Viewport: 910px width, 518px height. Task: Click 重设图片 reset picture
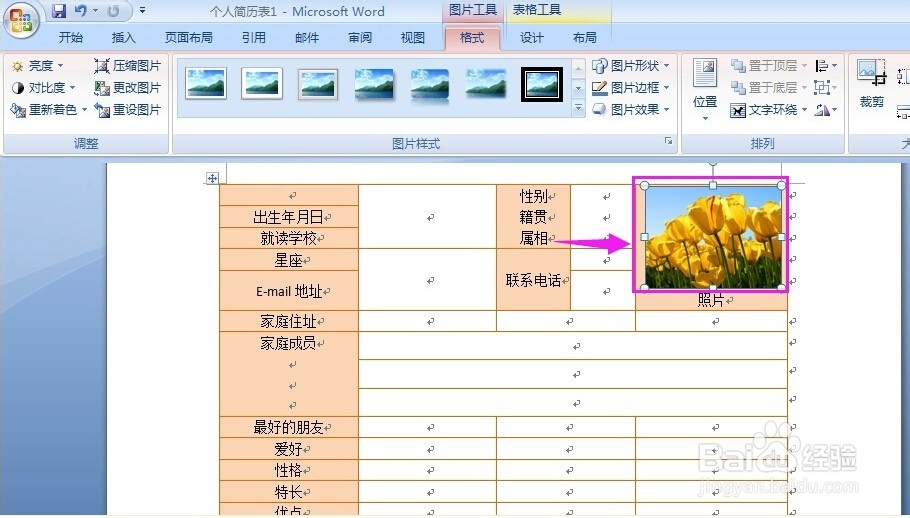coord(128,110)
